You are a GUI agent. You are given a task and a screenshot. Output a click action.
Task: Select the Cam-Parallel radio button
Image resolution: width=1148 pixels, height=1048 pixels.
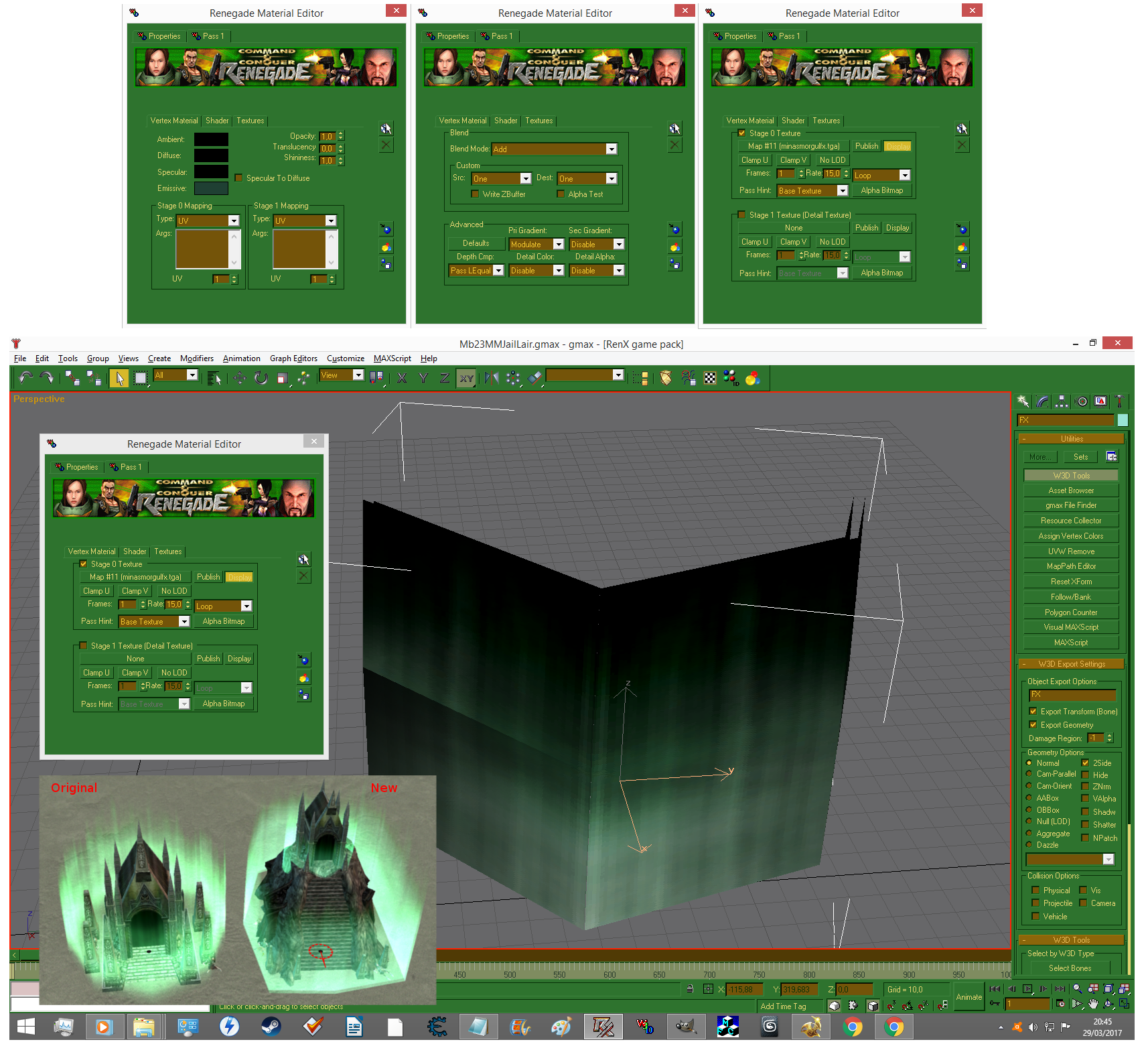[1030, 774]
